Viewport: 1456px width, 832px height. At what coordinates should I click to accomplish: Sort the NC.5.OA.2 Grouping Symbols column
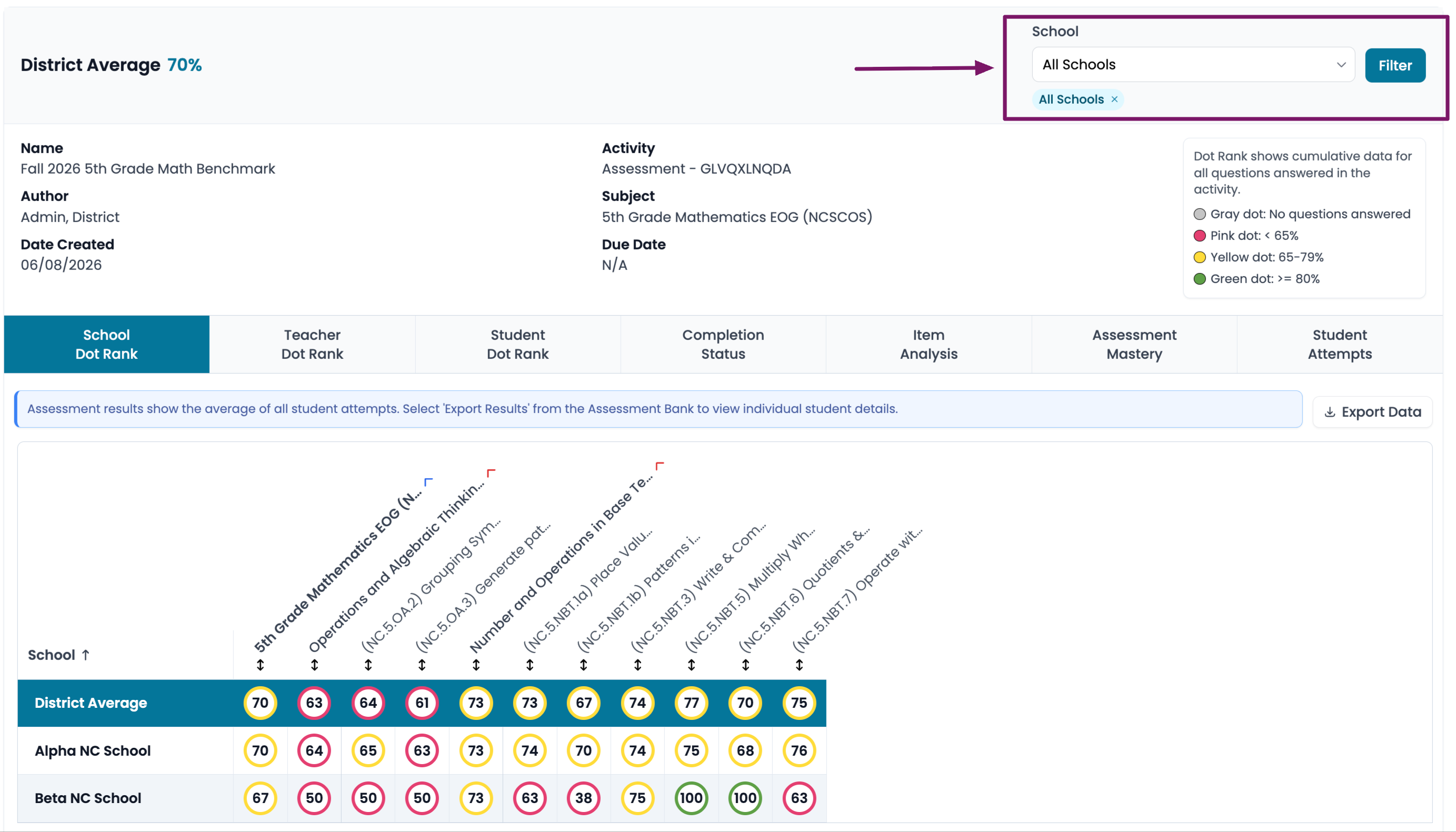pos(368,665)
